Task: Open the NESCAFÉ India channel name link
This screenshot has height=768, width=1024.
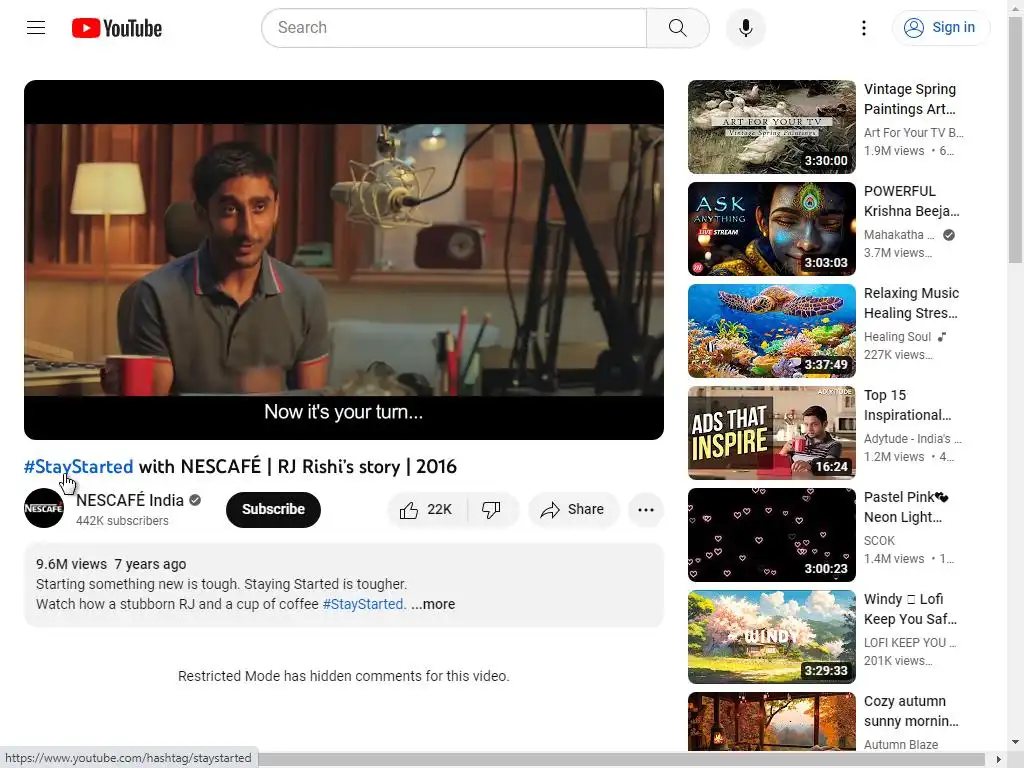Action: 130,500
